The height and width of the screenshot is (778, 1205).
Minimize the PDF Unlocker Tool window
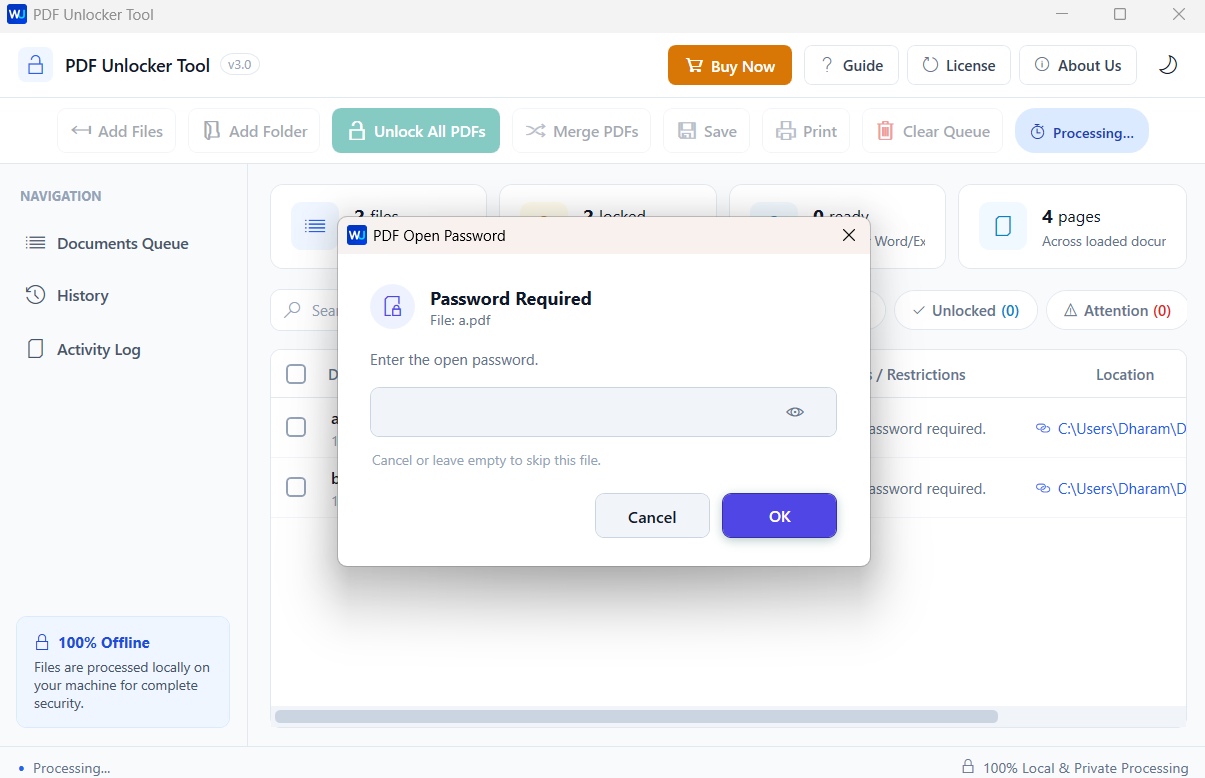[x=1061, y=15]
